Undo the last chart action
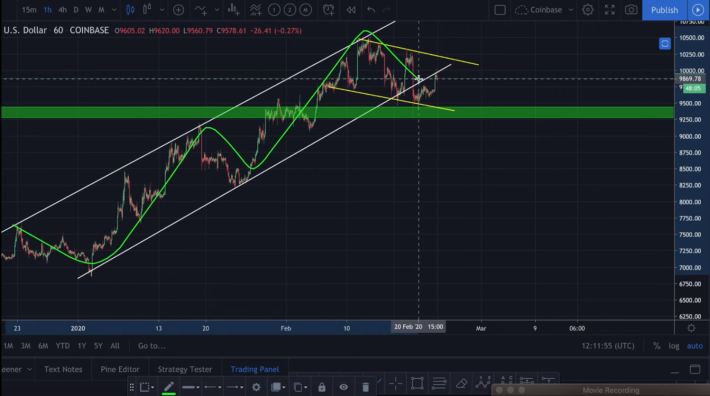710x396 pixels. click(371, 10)
